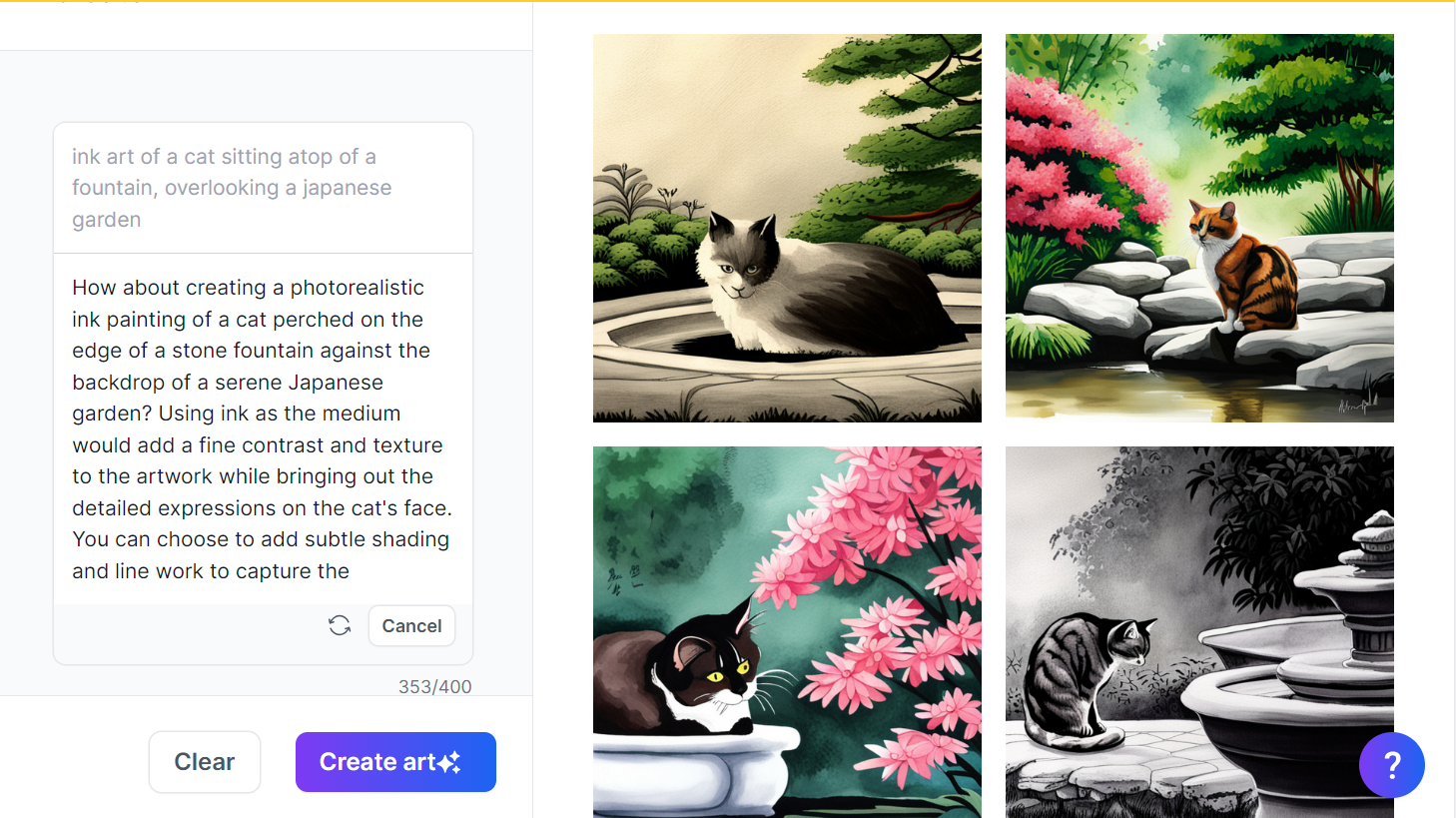Open the sepia cat in fountain image
Image resolution: width=1456 pixels, height=818 pixels.
(787, 228)
